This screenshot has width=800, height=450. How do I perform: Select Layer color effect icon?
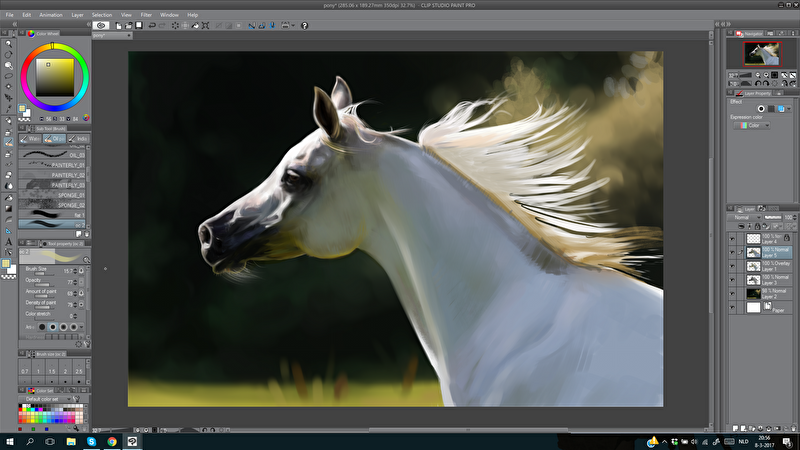[x=781, y=109]
